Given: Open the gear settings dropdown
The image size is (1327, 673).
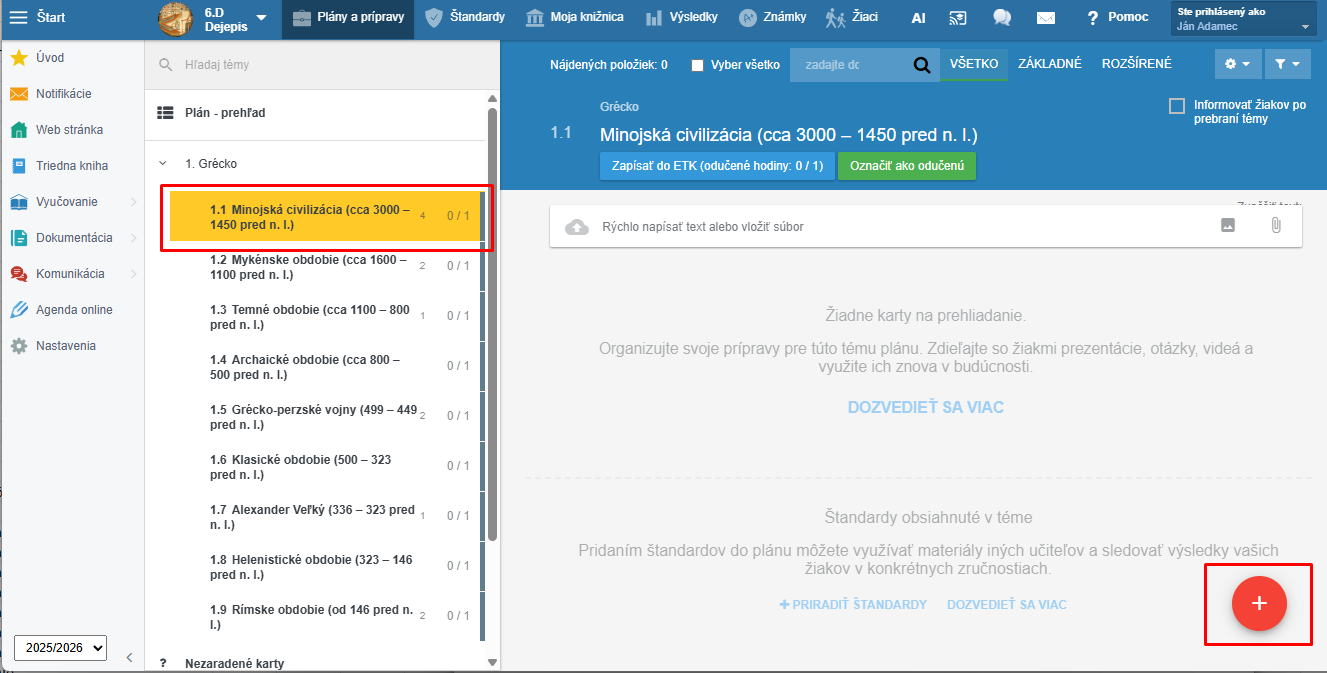Looking at the screenshot, I should 1237,64.
